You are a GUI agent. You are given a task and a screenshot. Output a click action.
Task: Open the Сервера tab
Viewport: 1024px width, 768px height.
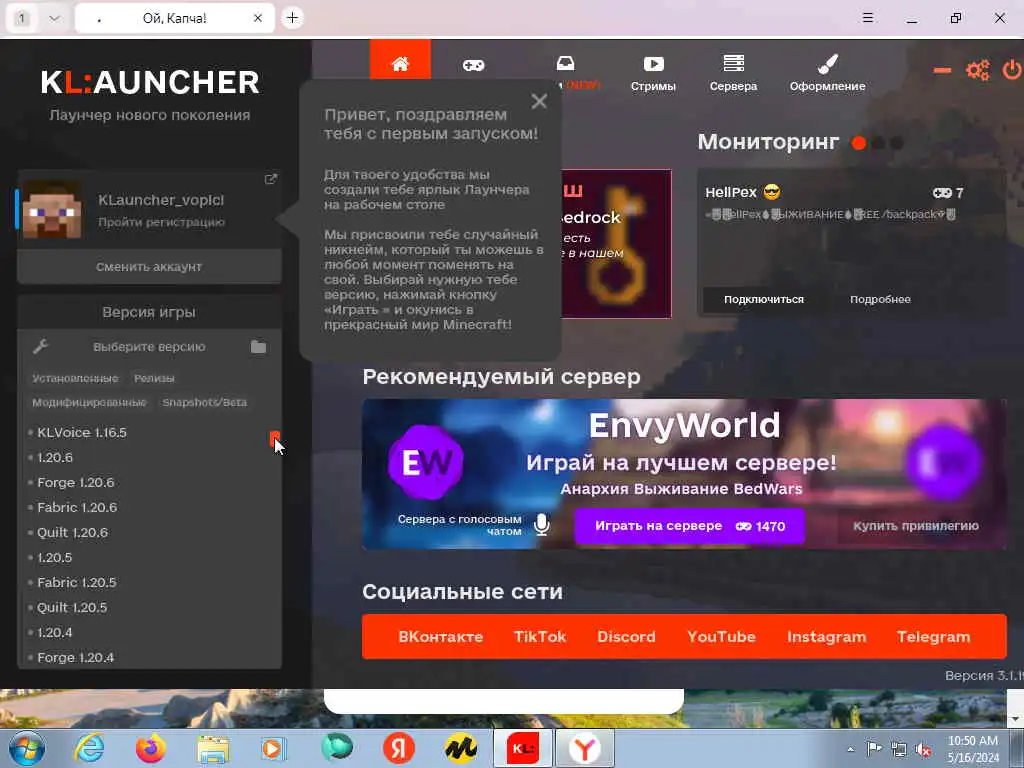click(733, 72)
